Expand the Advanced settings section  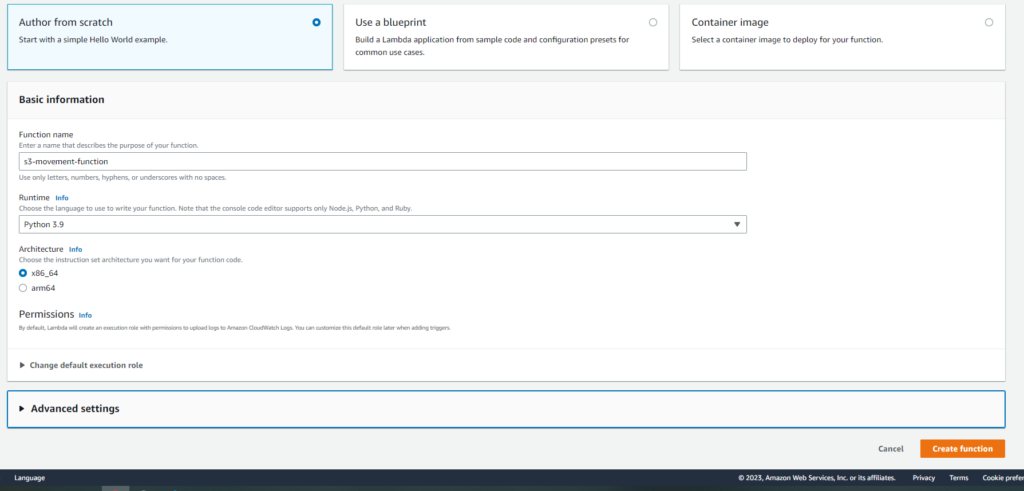(x=75, y=409)
